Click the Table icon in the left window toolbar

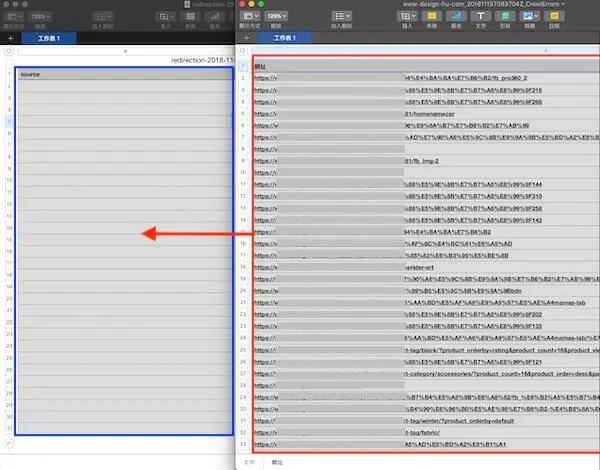tap(190, 16)
